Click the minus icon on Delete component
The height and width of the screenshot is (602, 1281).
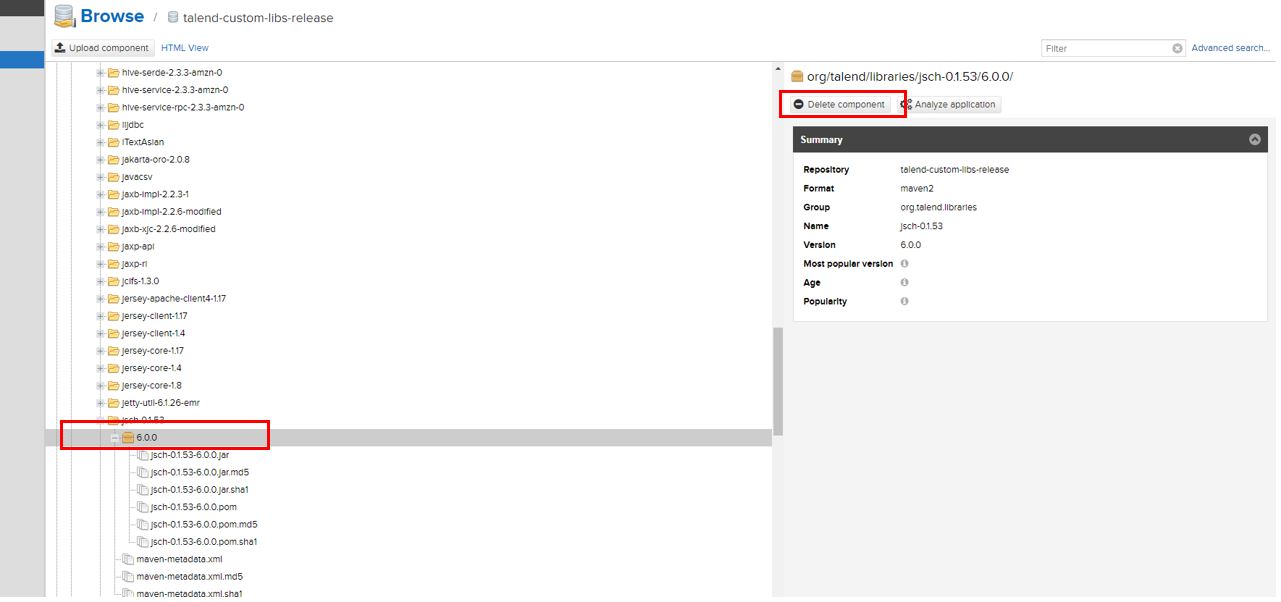point(798,104)
